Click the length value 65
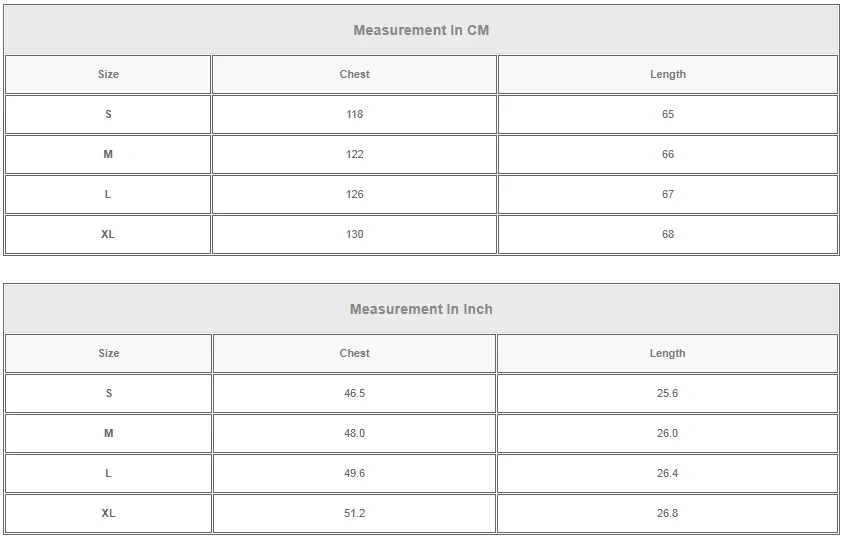Screen dimensions: 842x542 pos(667,114)
